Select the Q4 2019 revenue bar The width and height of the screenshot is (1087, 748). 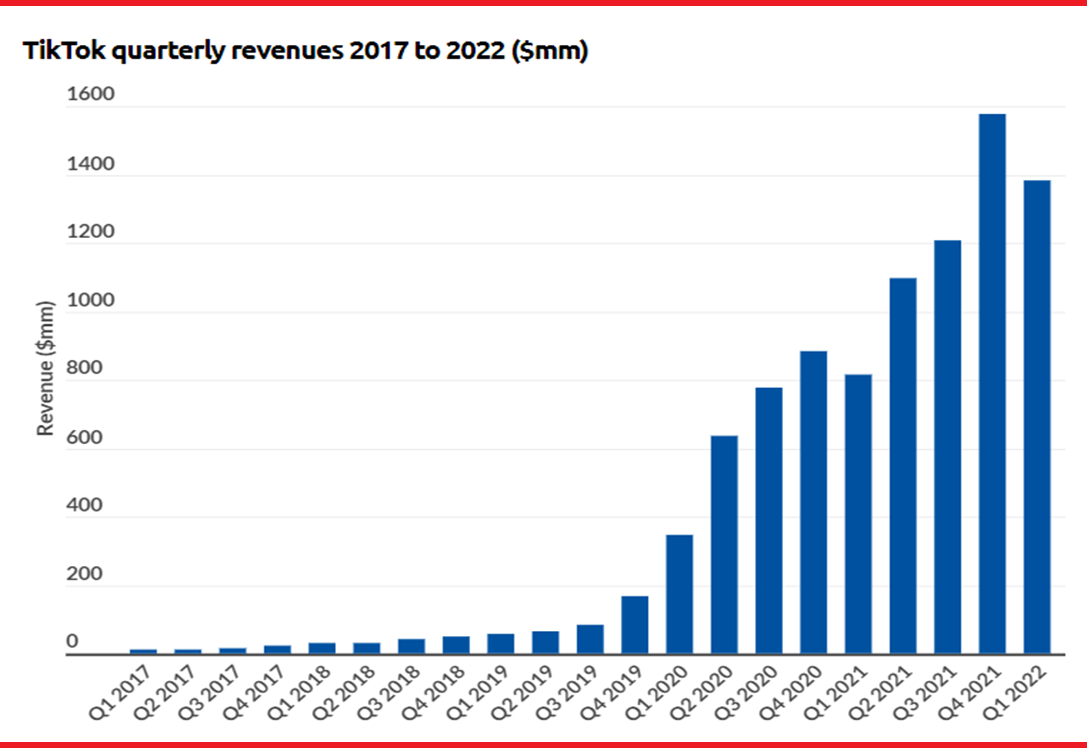(635, 625)
